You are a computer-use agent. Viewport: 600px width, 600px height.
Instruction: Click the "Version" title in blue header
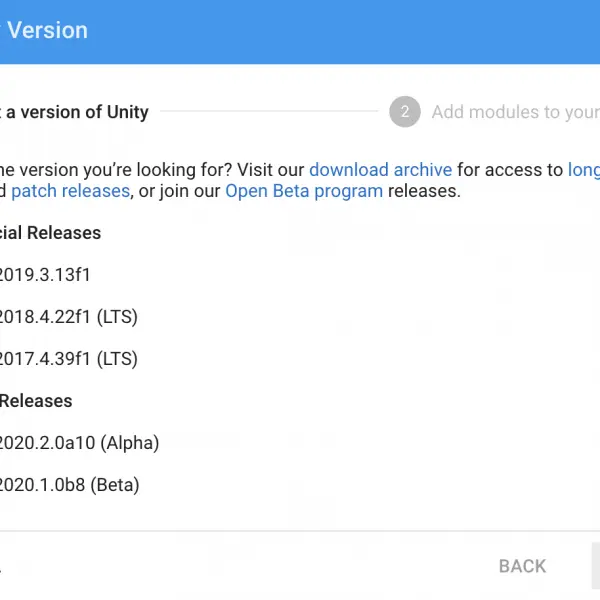pyautogui.click(x=47, y=30)
